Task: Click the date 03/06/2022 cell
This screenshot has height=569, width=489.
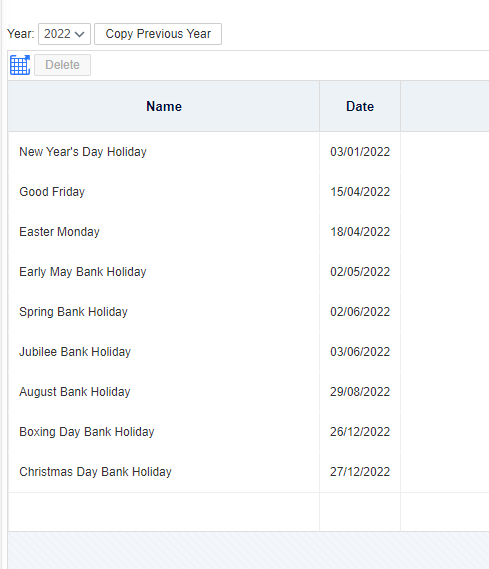Action: pyautogui.click(x=360, y=352)
